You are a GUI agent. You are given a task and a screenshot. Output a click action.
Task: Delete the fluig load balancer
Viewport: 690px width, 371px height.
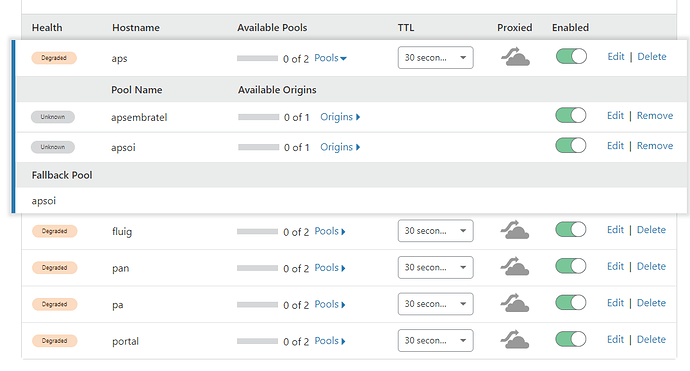[x=651, y=230]
